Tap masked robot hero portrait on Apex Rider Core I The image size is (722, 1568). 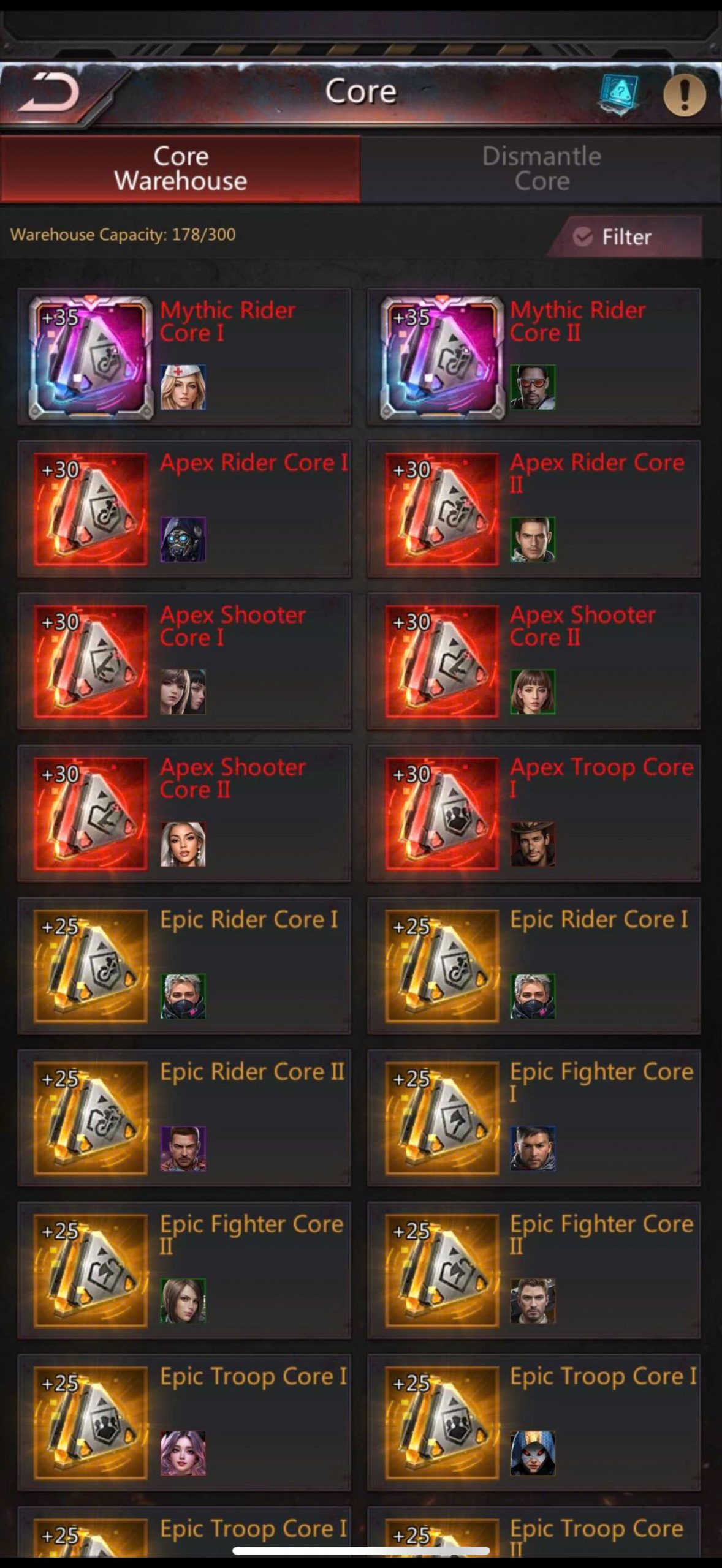[183, 540]
